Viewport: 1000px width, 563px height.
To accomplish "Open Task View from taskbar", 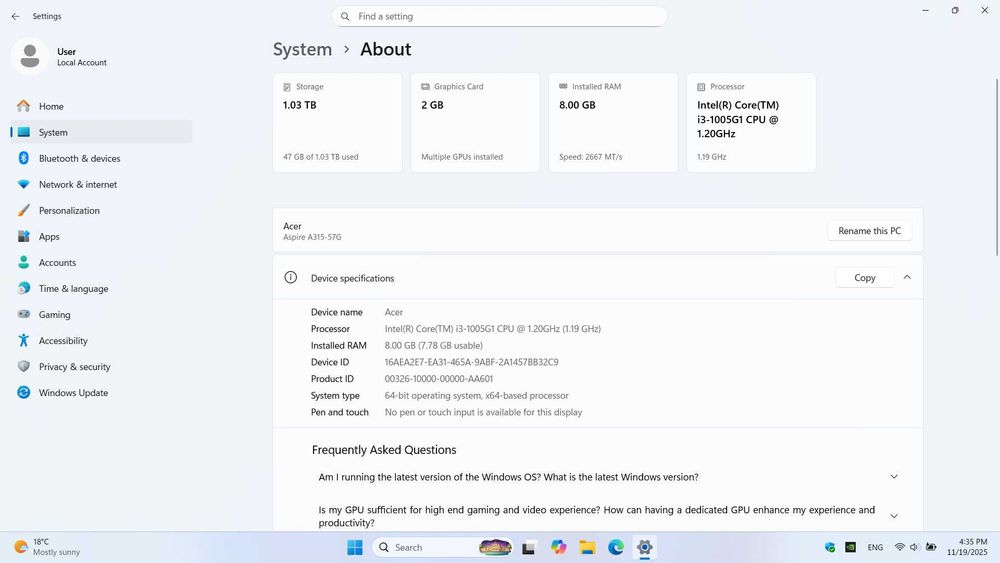I will [529, 547].
